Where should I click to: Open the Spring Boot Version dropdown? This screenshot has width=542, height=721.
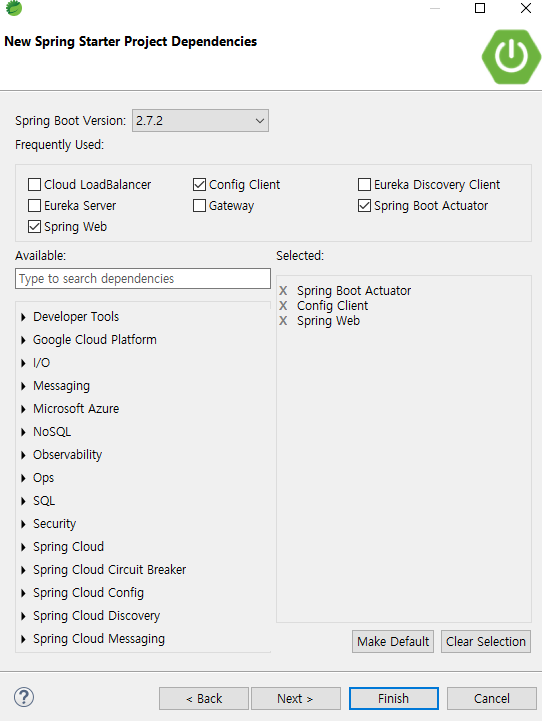(200, 120)
